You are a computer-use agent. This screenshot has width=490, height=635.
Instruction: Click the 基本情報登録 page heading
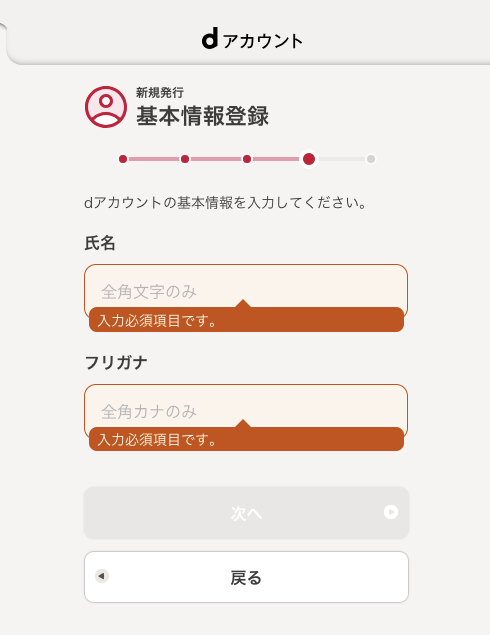(202, 116)
